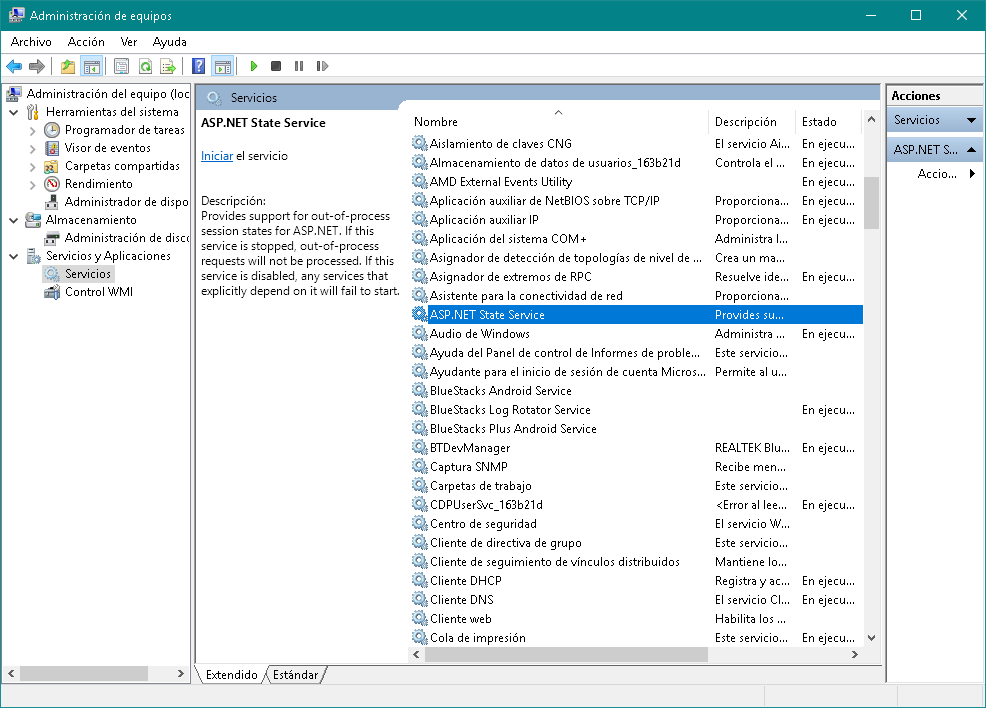Open Properties from the toolbar icon
The image size is (986, 708).
tap(122, 66)
